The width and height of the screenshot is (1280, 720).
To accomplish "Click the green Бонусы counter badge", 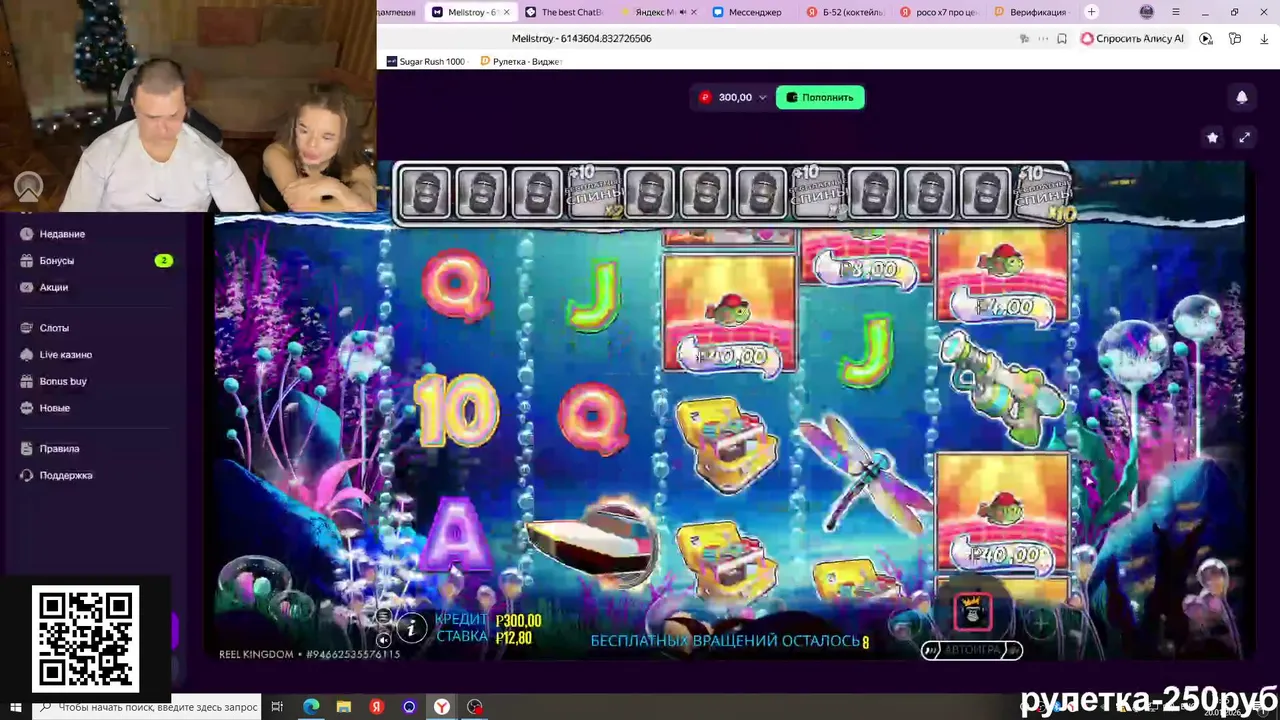I will tap(164, 261).
